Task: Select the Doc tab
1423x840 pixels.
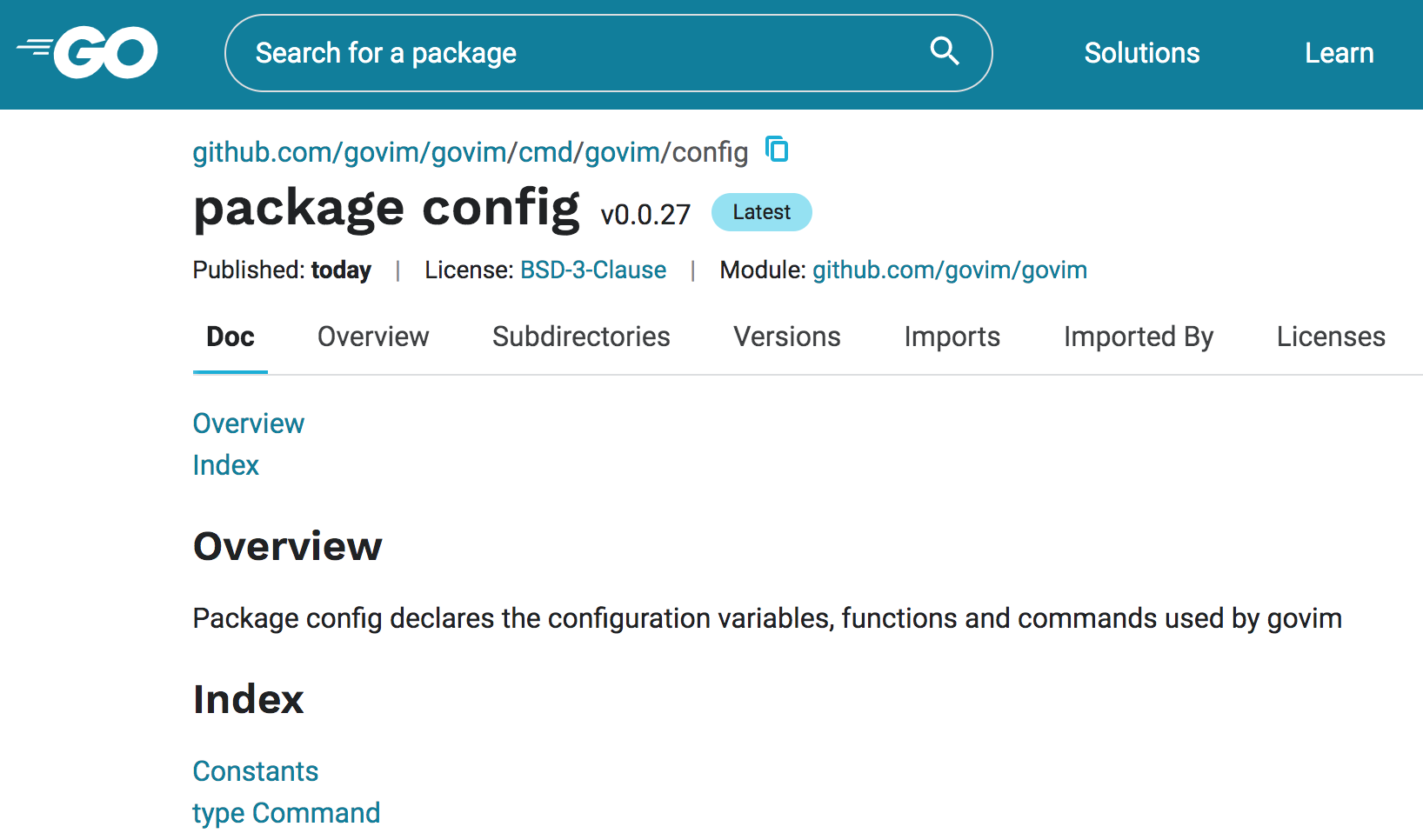Action: (230, 337)
